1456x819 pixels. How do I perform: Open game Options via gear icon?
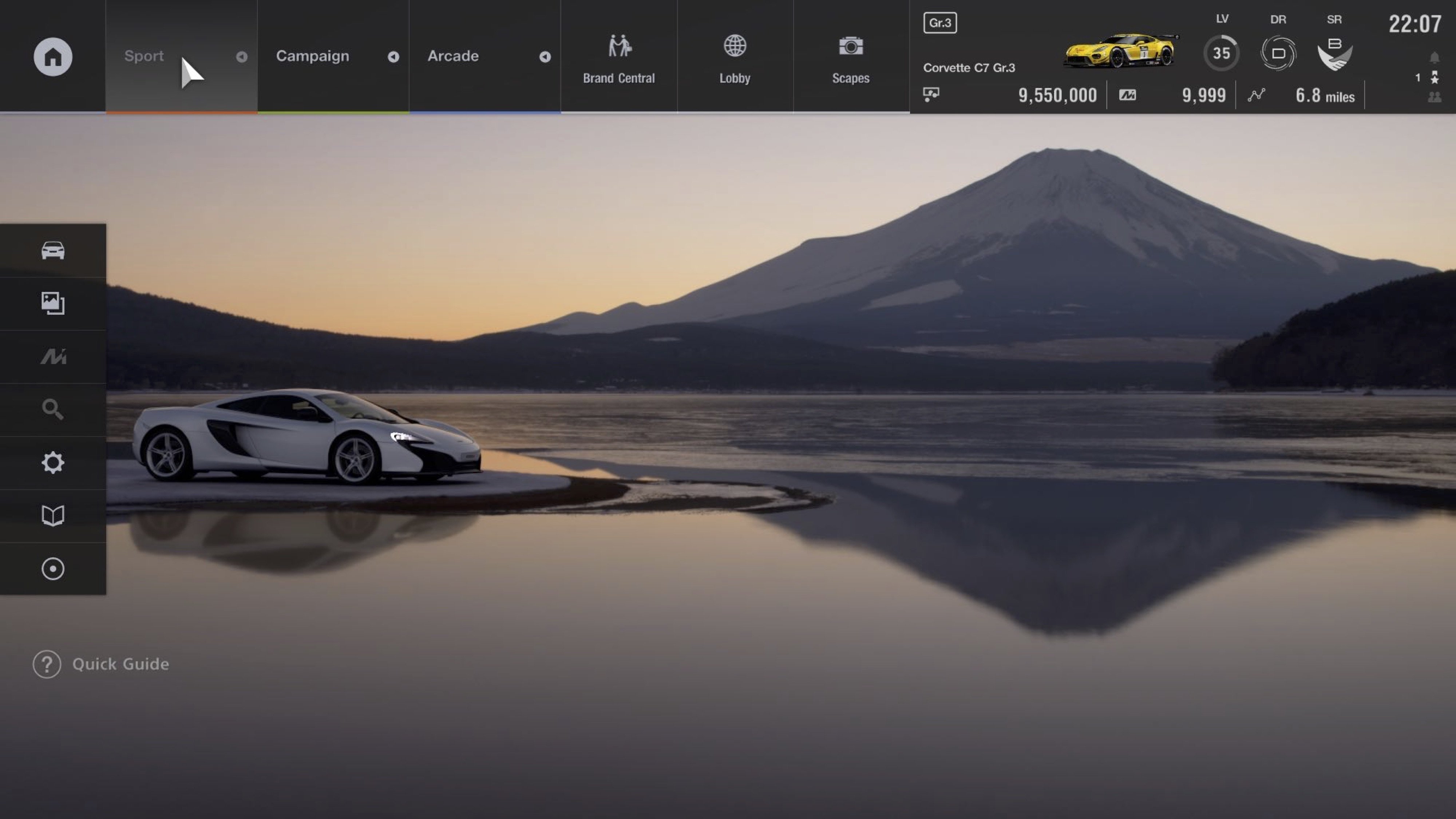tap(52, 462)
